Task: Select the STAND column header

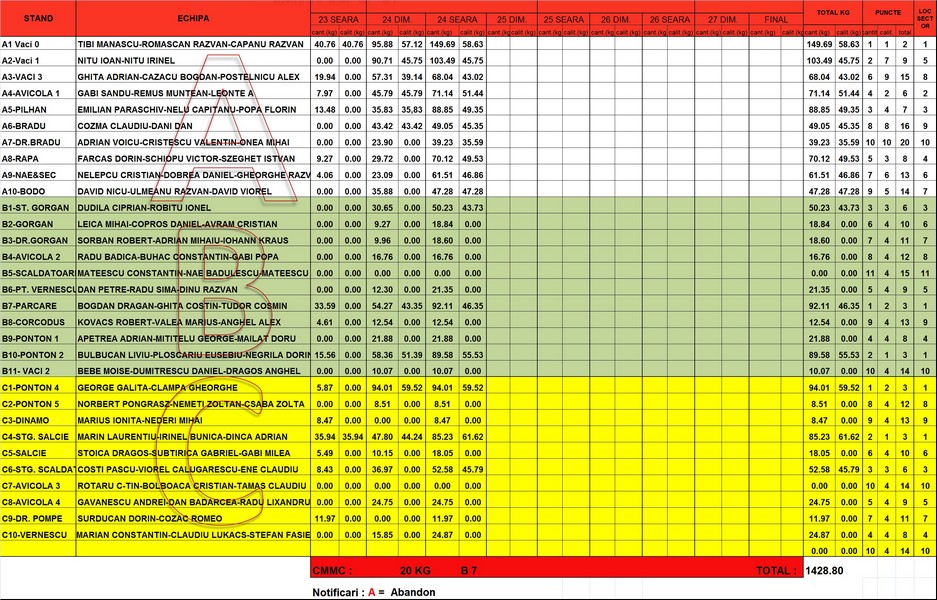Action: pos(38,18)
